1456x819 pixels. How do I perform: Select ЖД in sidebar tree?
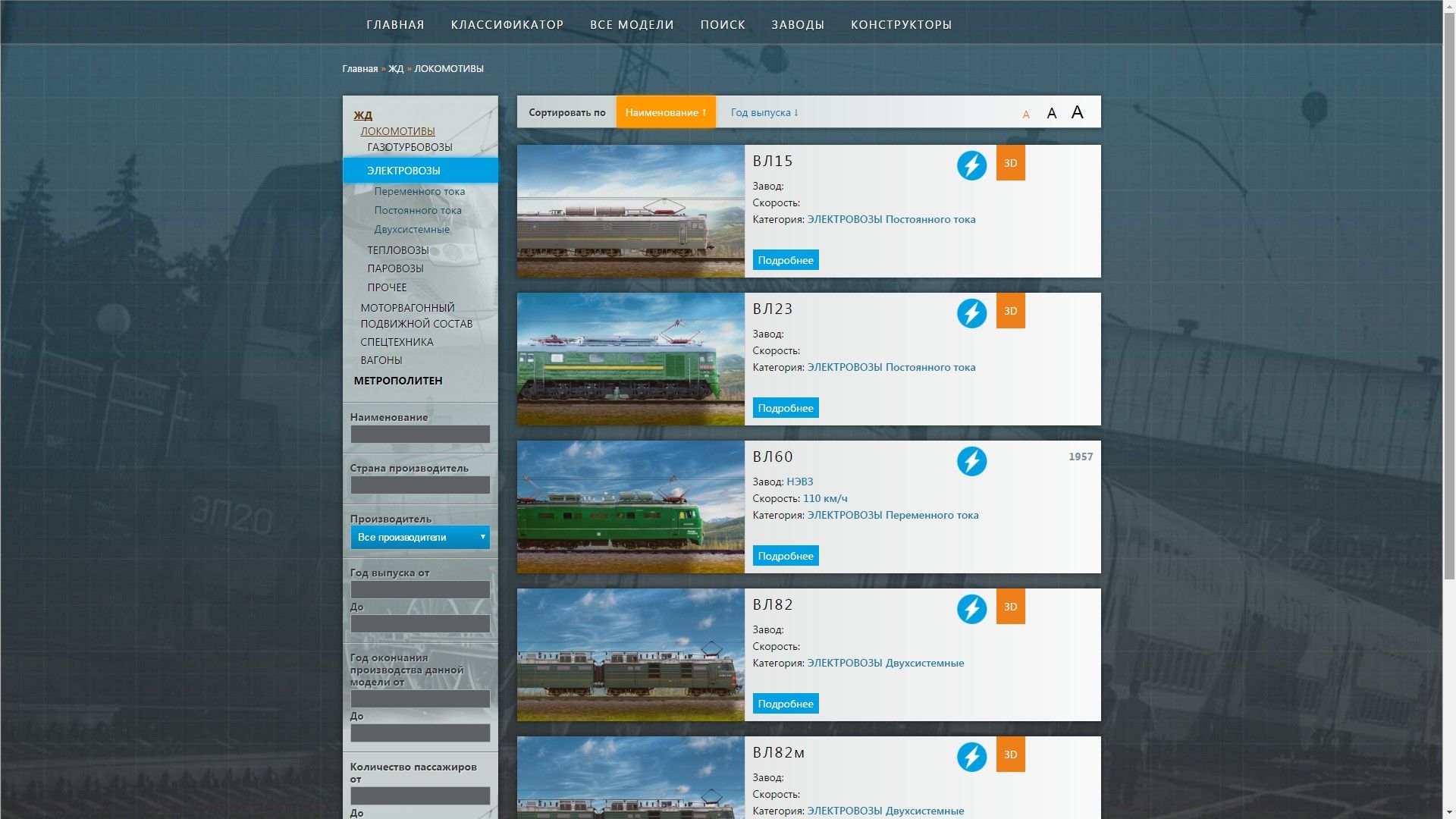(x=362, y=115)
